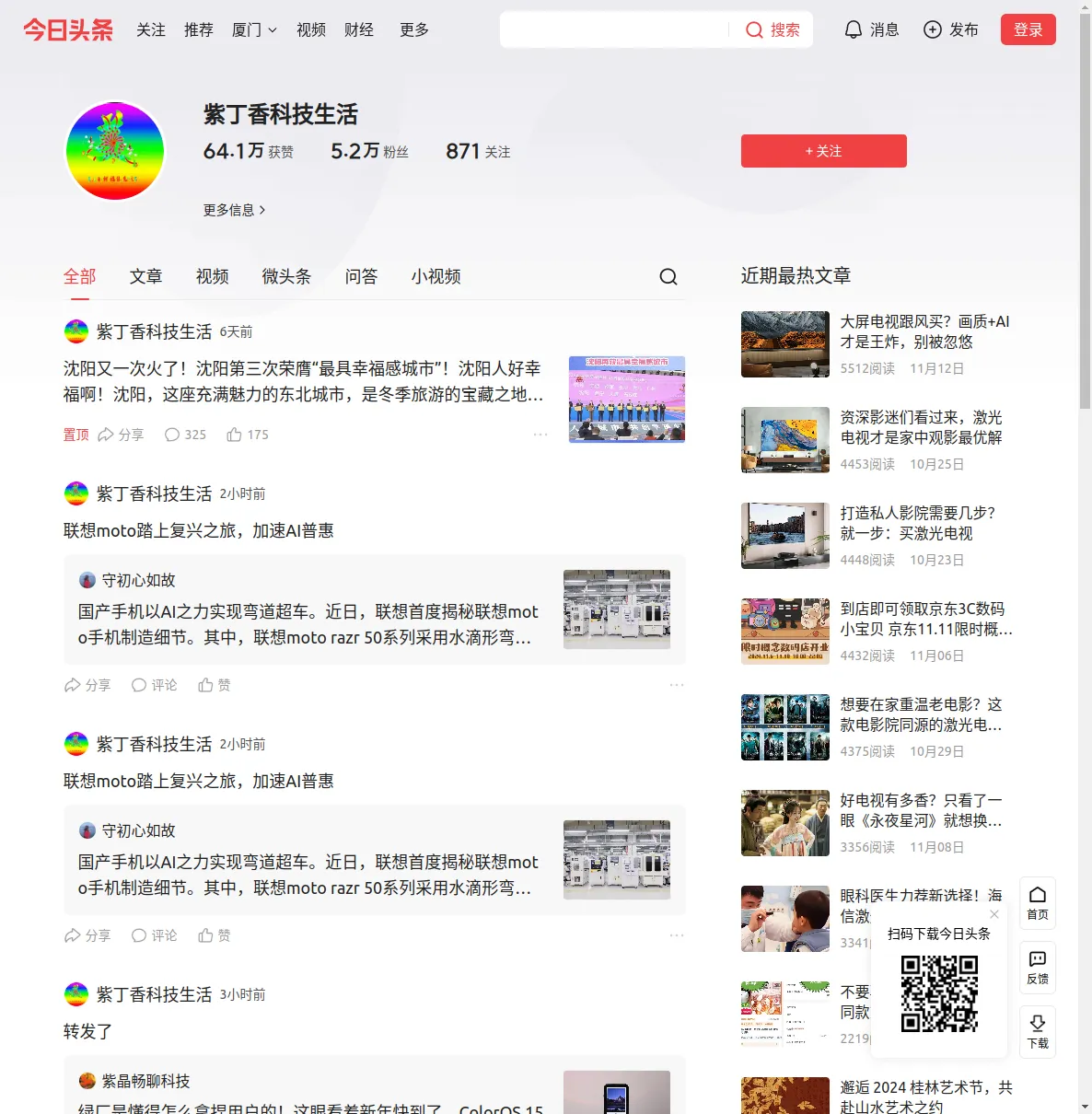Open the 激光电视 living room thumbnail
The height and width of the screenshot is (1114, 1092).
click(x=785, y=440)
